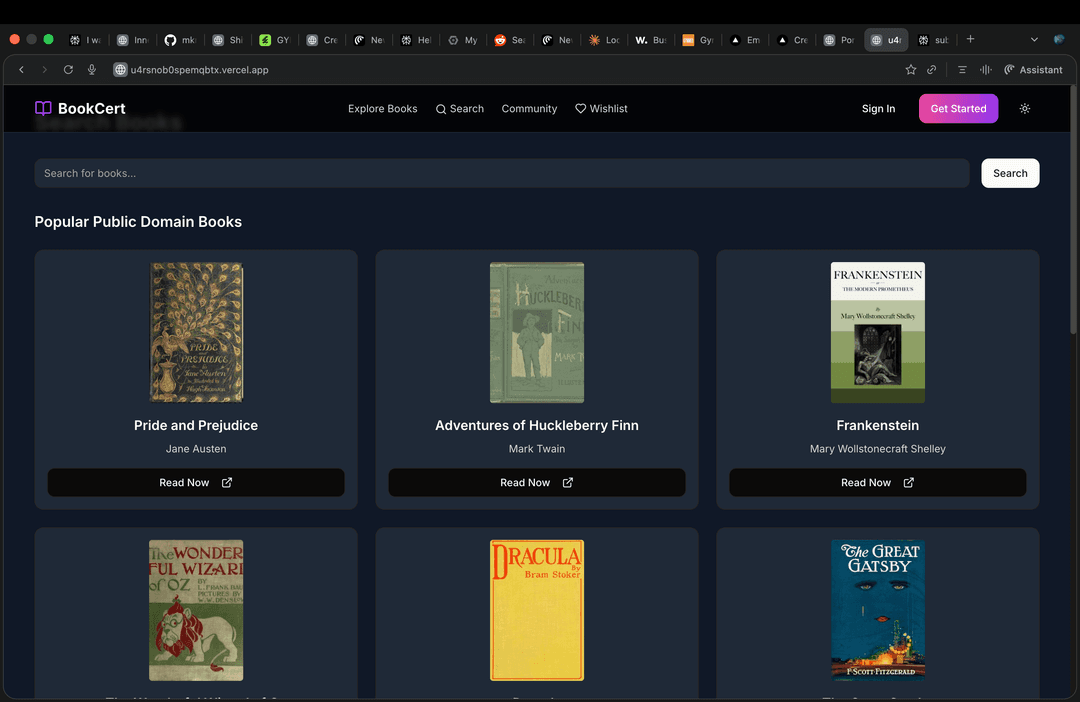Click the address bar URL
The width and height of the screenshot is (1080, 702).
(200, 70)
